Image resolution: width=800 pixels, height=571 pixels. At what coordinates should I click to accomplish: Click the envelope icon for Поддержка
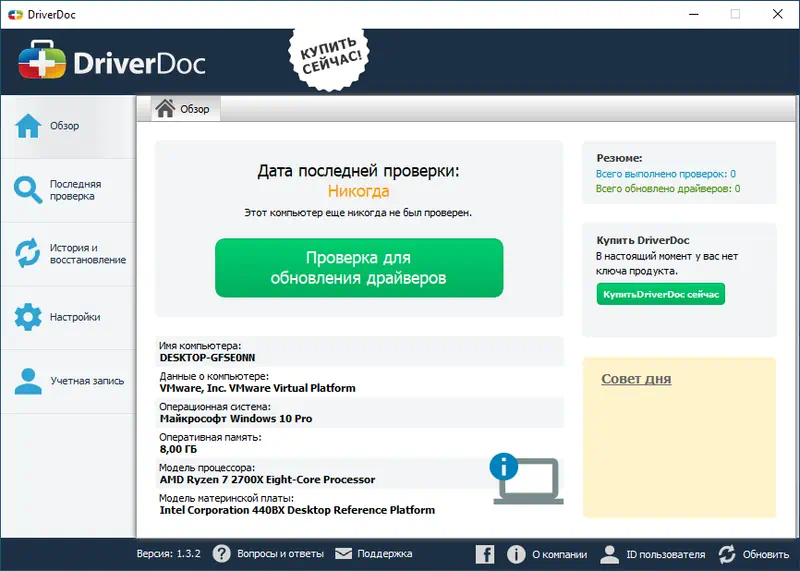[x=343, y=554]
